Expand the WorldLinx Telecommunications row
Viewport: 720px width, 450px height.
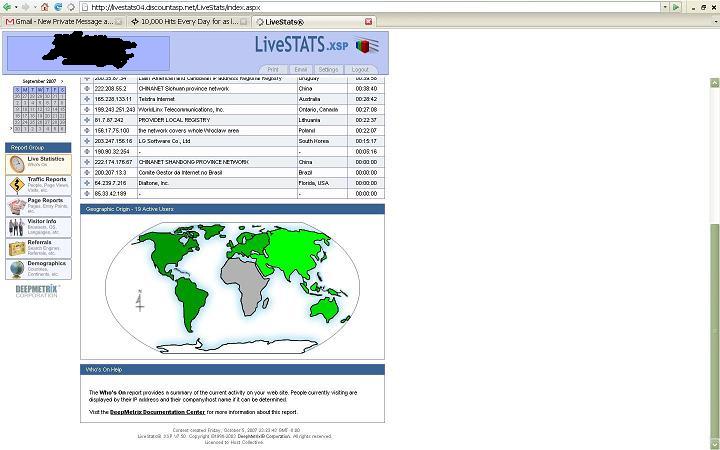point(87,110)
